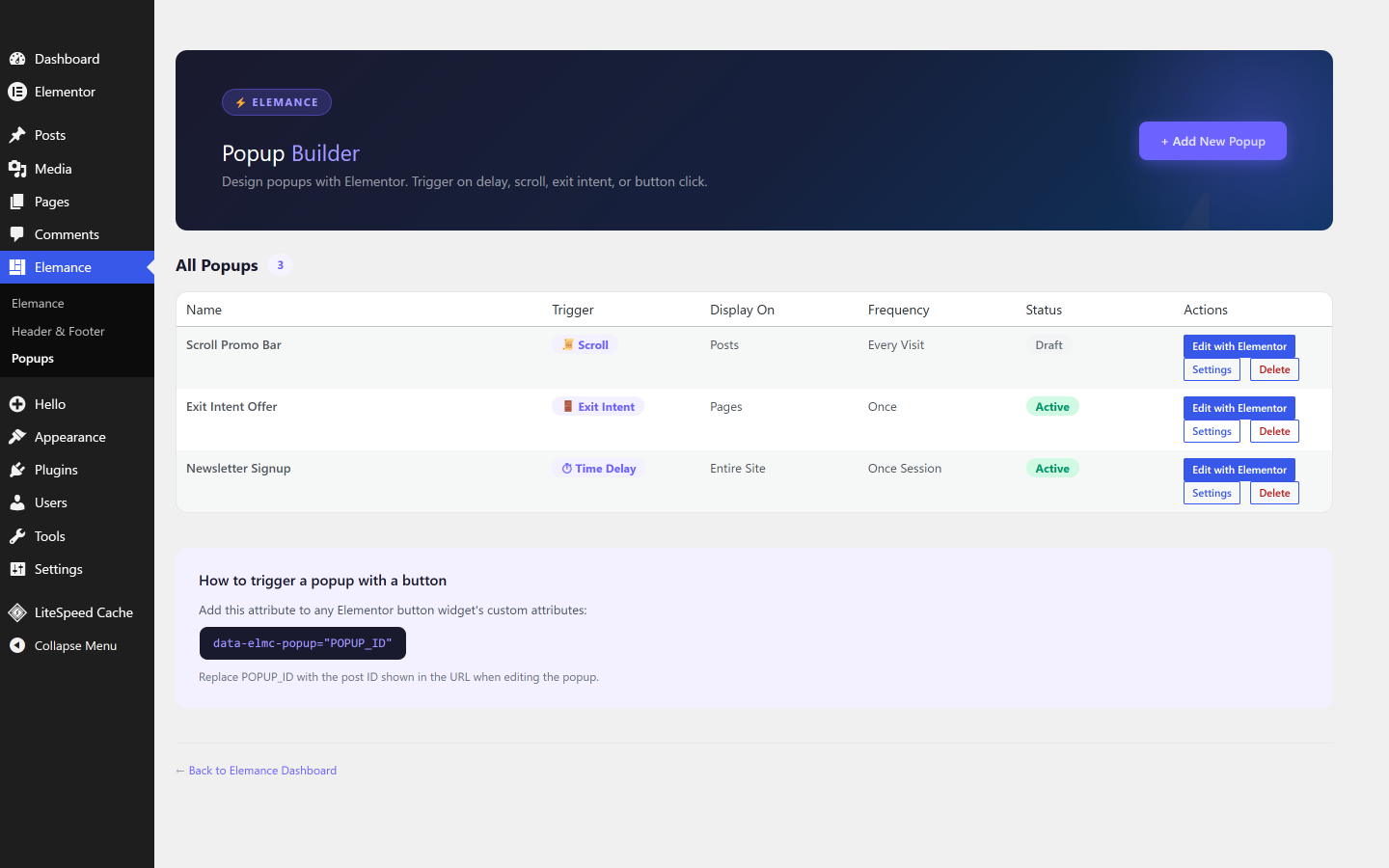Click the Collapse Menu arrow icon
Viewport: 1389px width, 868px height.
click(x=17, y=645)
